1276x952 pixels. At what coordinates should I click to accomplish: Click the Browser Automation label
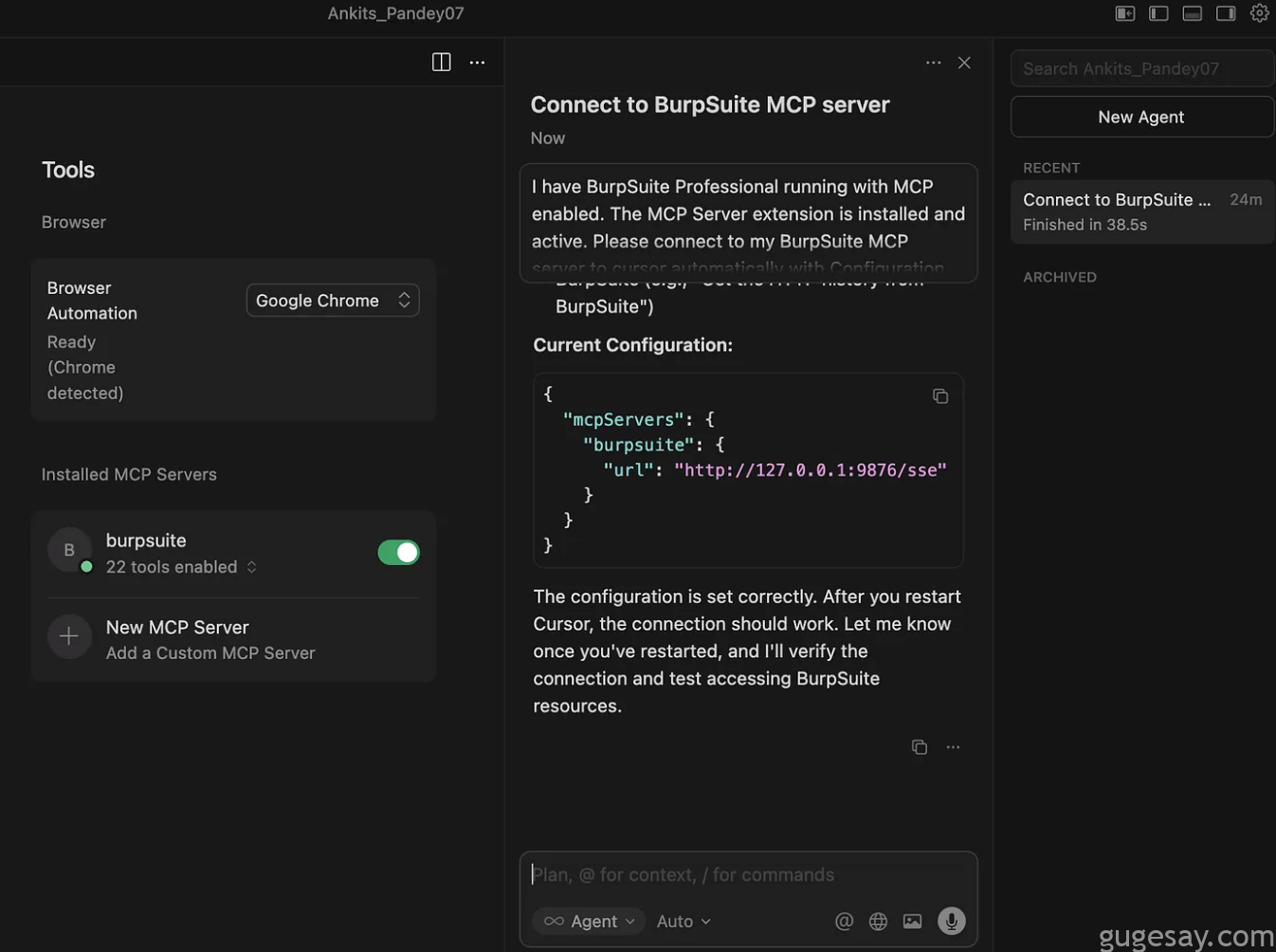coord(92,301)
